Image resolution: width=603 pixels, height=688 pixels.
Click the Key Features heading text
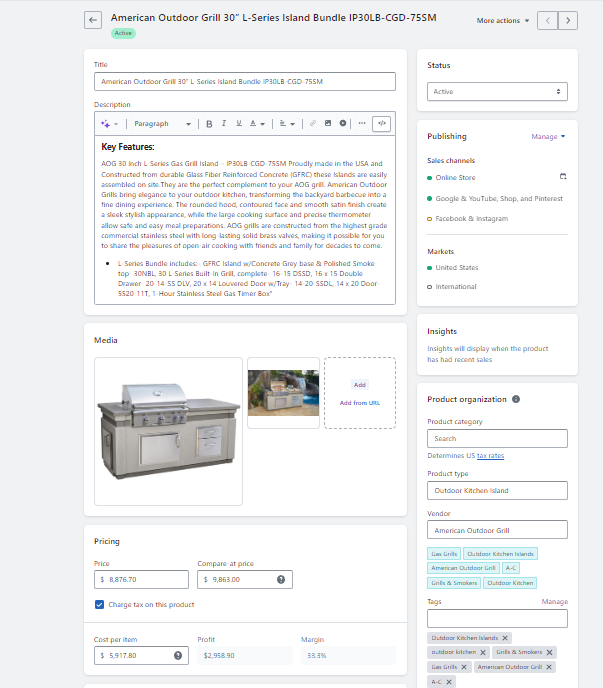[x=128, y=147]
